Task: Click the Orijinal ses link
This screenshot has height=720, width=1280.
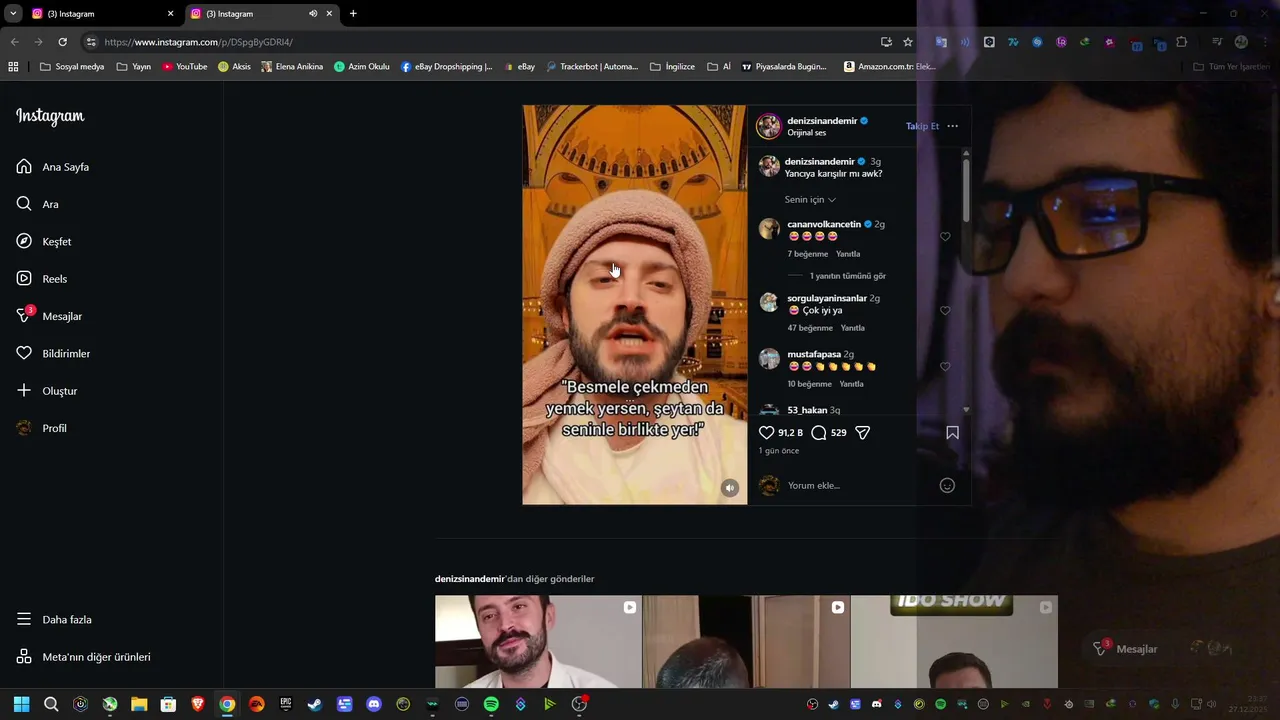Action: (807, 133)
